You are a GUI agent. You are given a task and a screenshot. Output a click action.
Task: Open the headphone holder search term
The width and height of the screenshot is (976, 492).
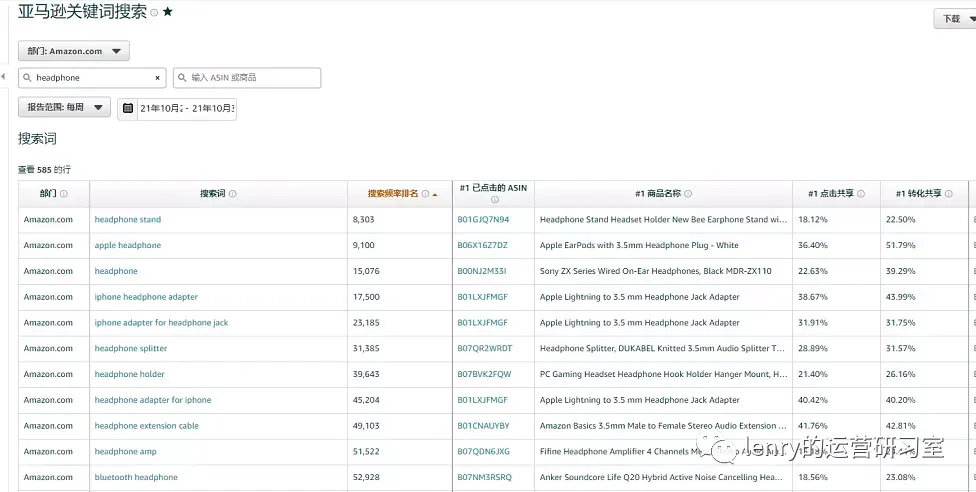click(129, 374)
